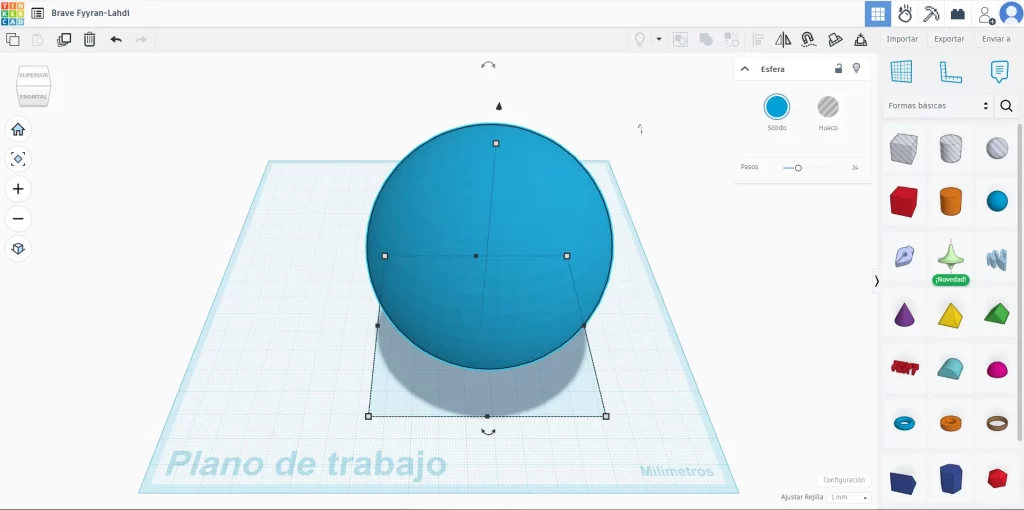Viewport: 1024px width, 510px height.
Task: Select Hueco hole option
Action: click(828, 106)
